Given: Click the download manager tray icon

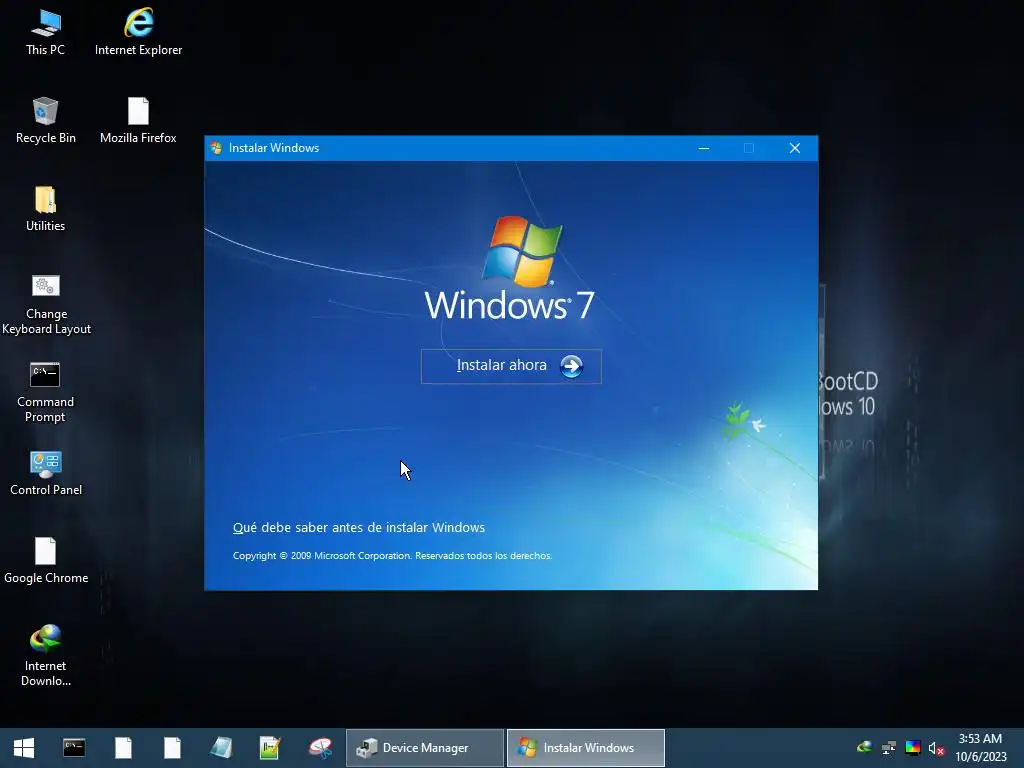Looking at the screenshot, I should 864,747.
